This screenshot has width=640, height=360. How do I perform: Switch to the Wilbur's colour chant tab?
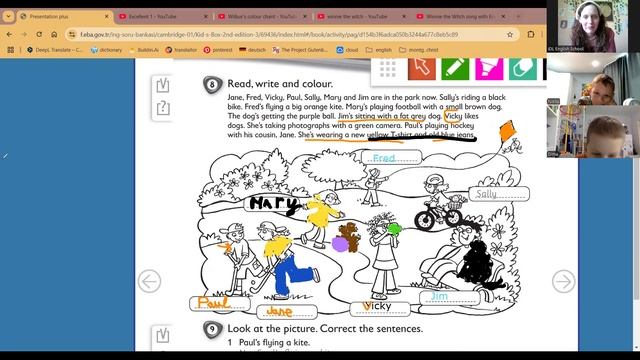coord(263,16)
